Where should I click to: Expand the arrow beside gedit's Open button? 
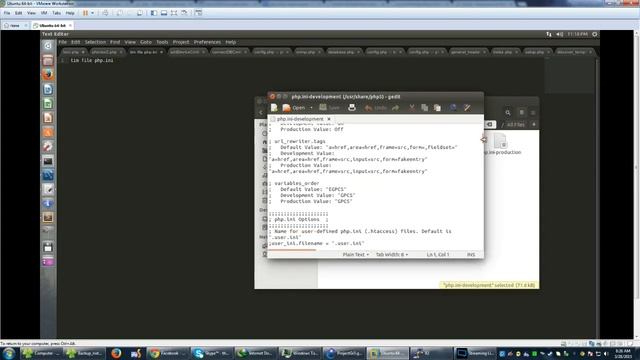(311, 108)
